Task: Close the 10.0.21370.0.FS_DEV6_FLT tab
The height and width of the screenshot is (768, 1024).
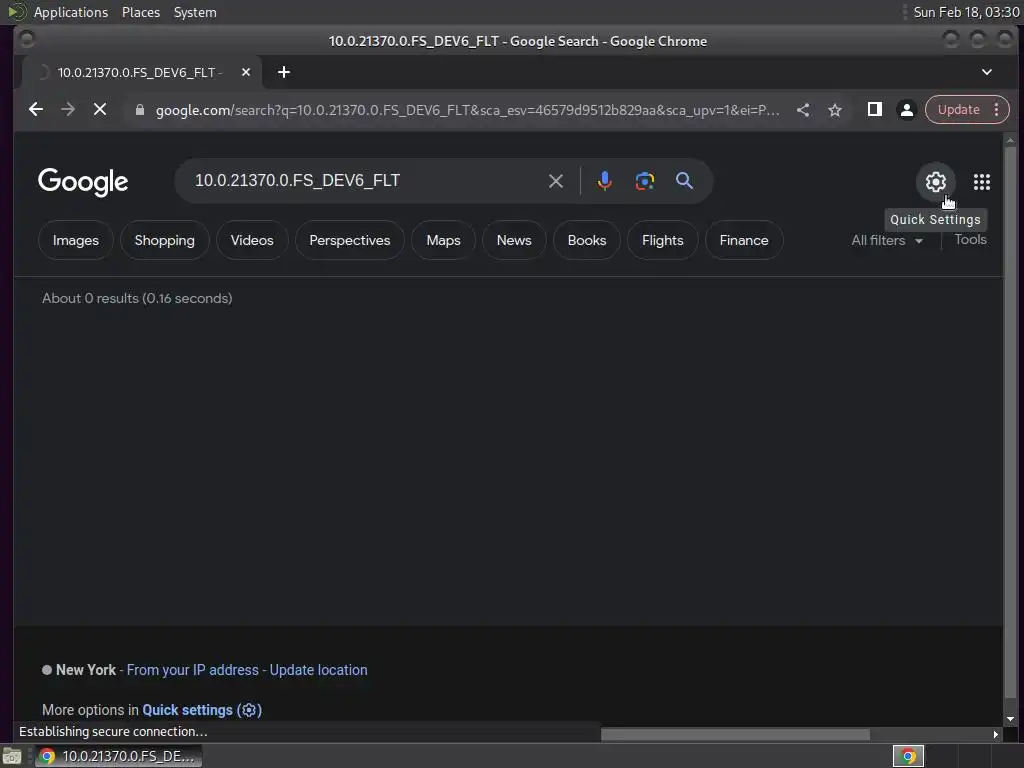Action: point(246,72)
